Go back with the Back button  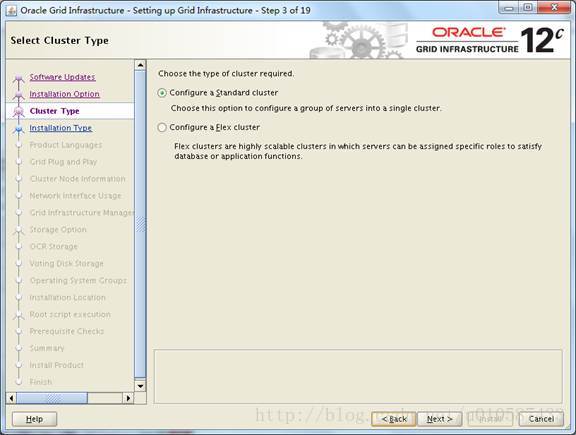click(394, 419)
